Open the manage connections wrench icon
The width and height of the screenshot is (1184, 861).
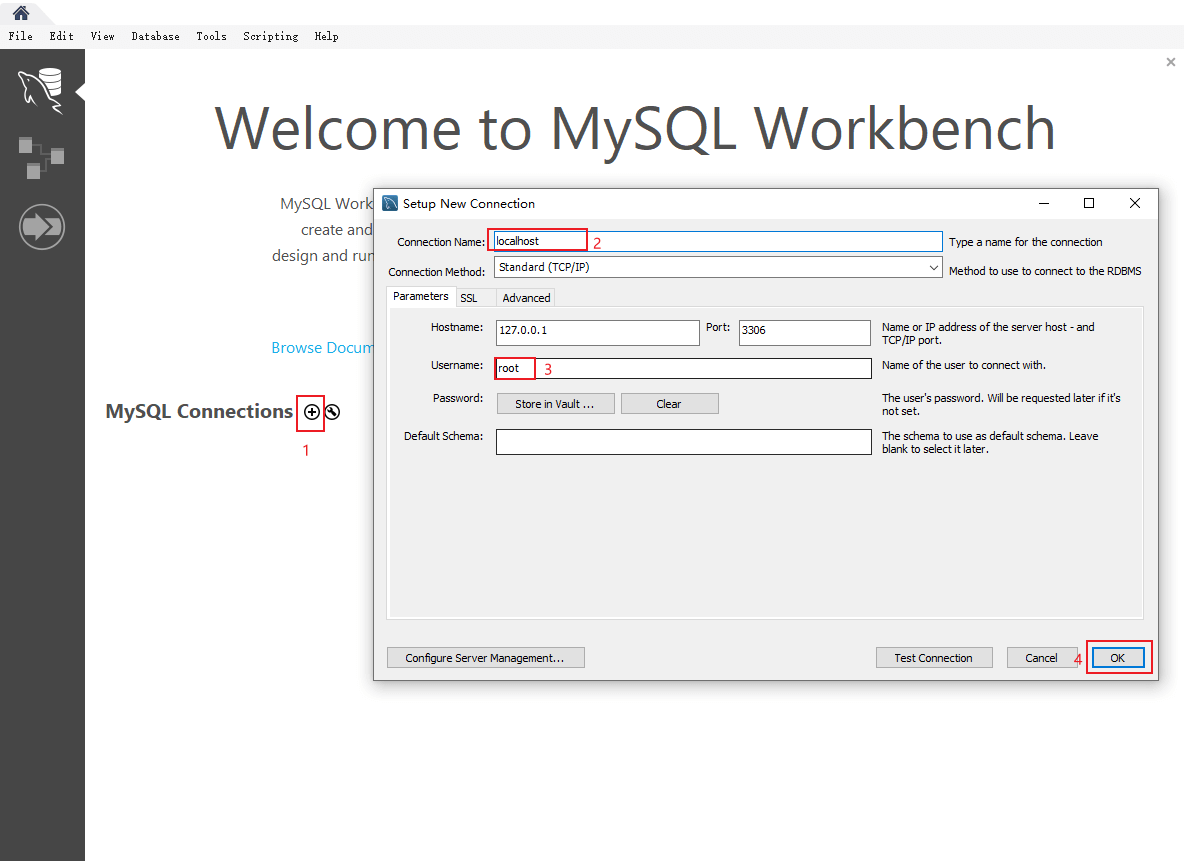332,412
